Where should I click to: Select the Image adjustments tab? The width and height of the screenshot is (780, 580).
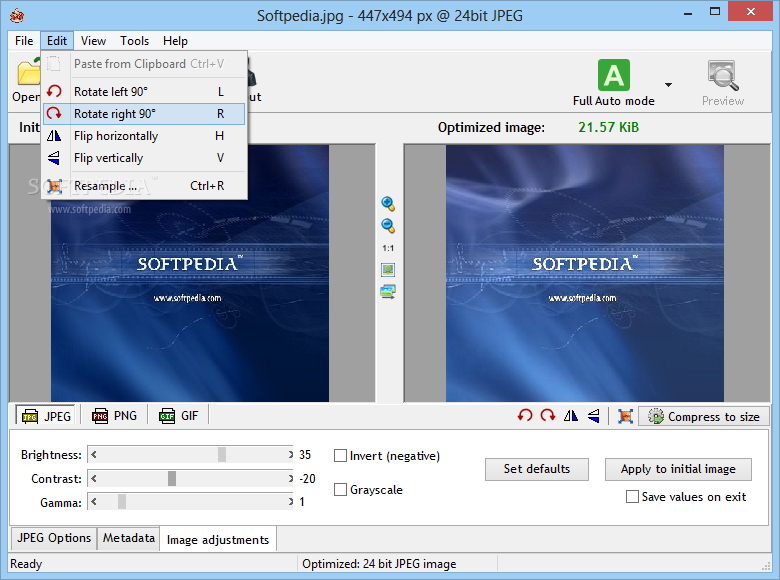pyautogui.click(x=218, y=539)
